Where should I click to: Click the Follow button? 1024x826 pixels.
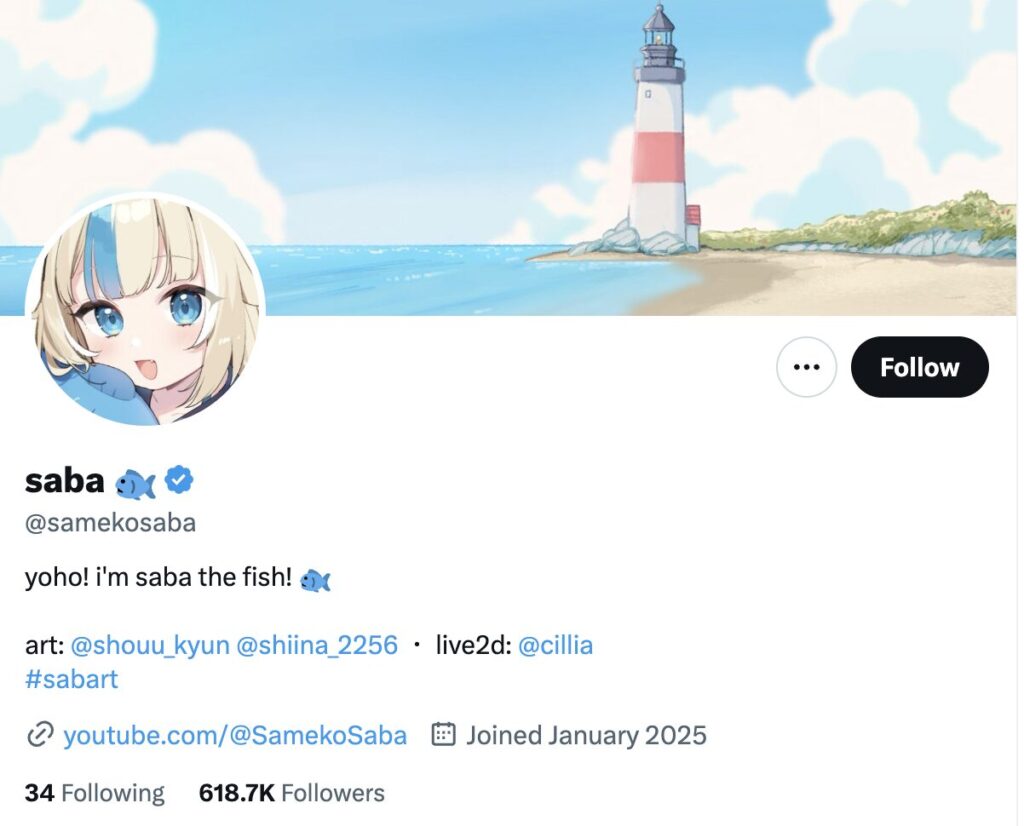(920, 367)
